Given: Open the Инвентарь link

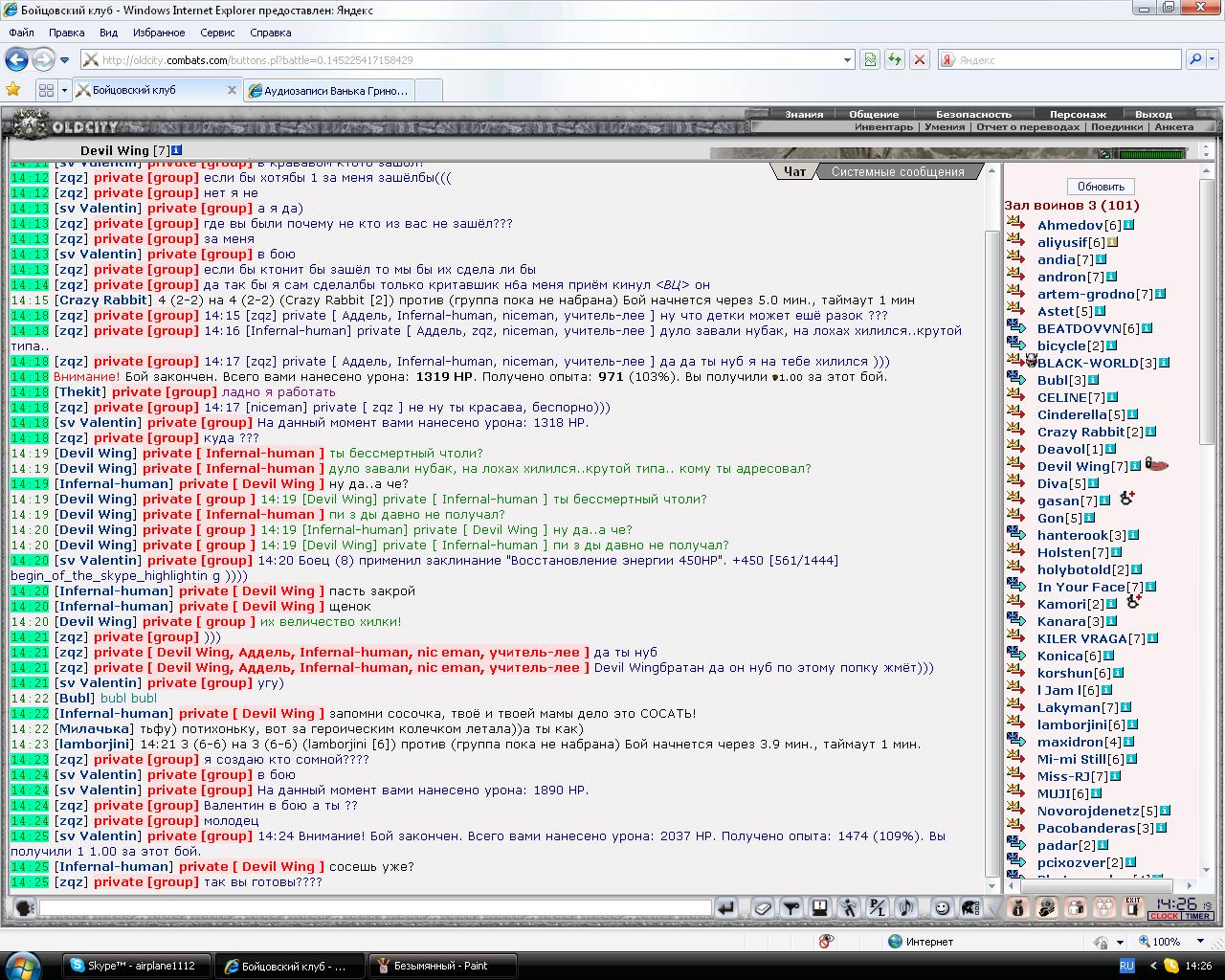Looking at the screenshot, I should coord(883,127).
